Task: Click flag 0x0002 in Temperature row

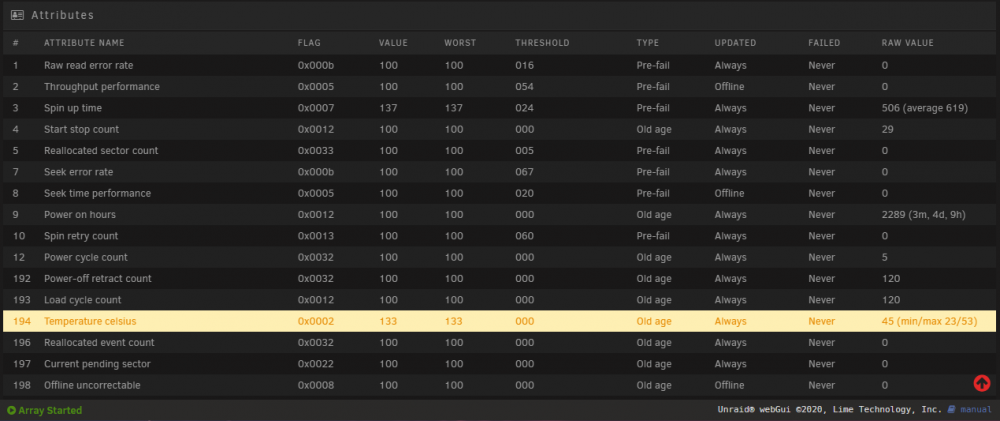Action: pos(316,321)
